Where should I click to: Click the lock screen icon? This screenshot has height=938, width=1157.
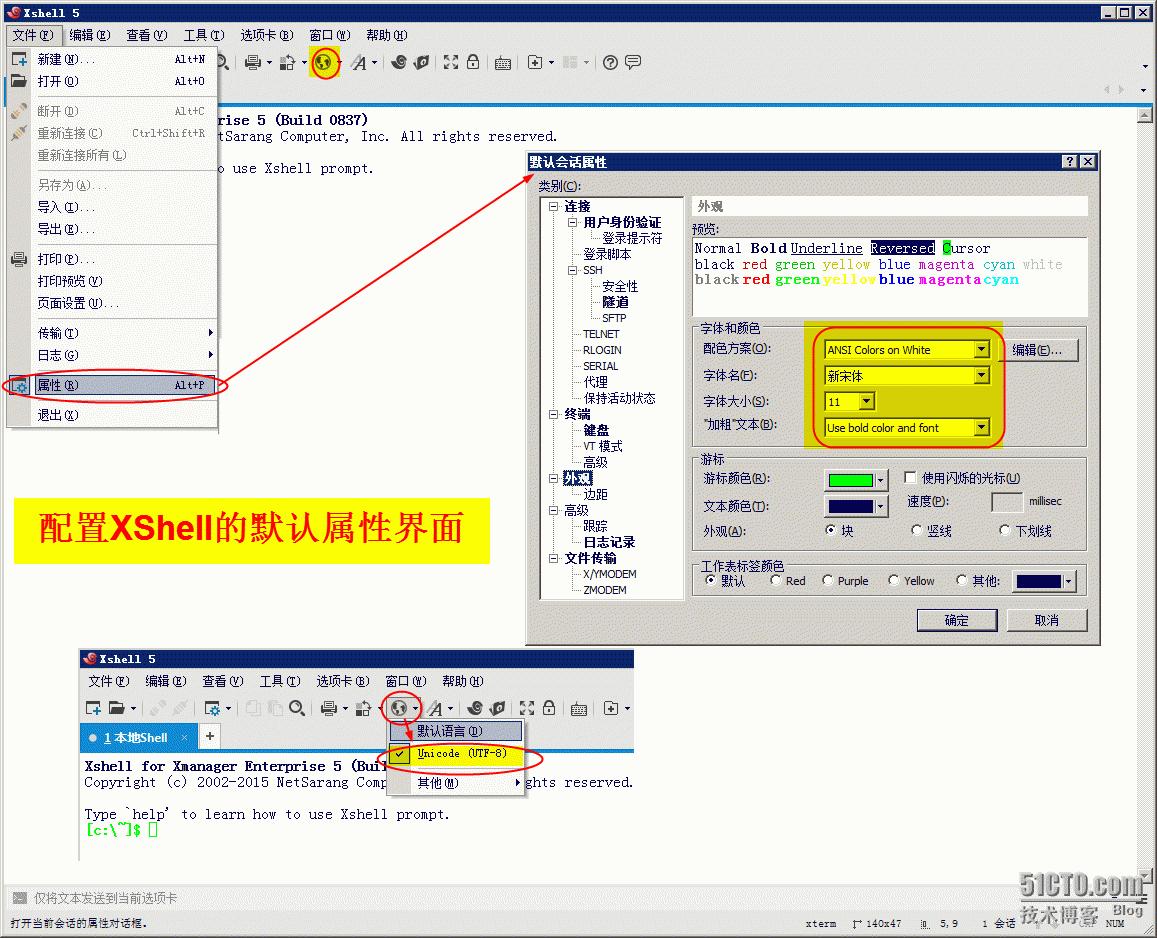click(473, 62)
